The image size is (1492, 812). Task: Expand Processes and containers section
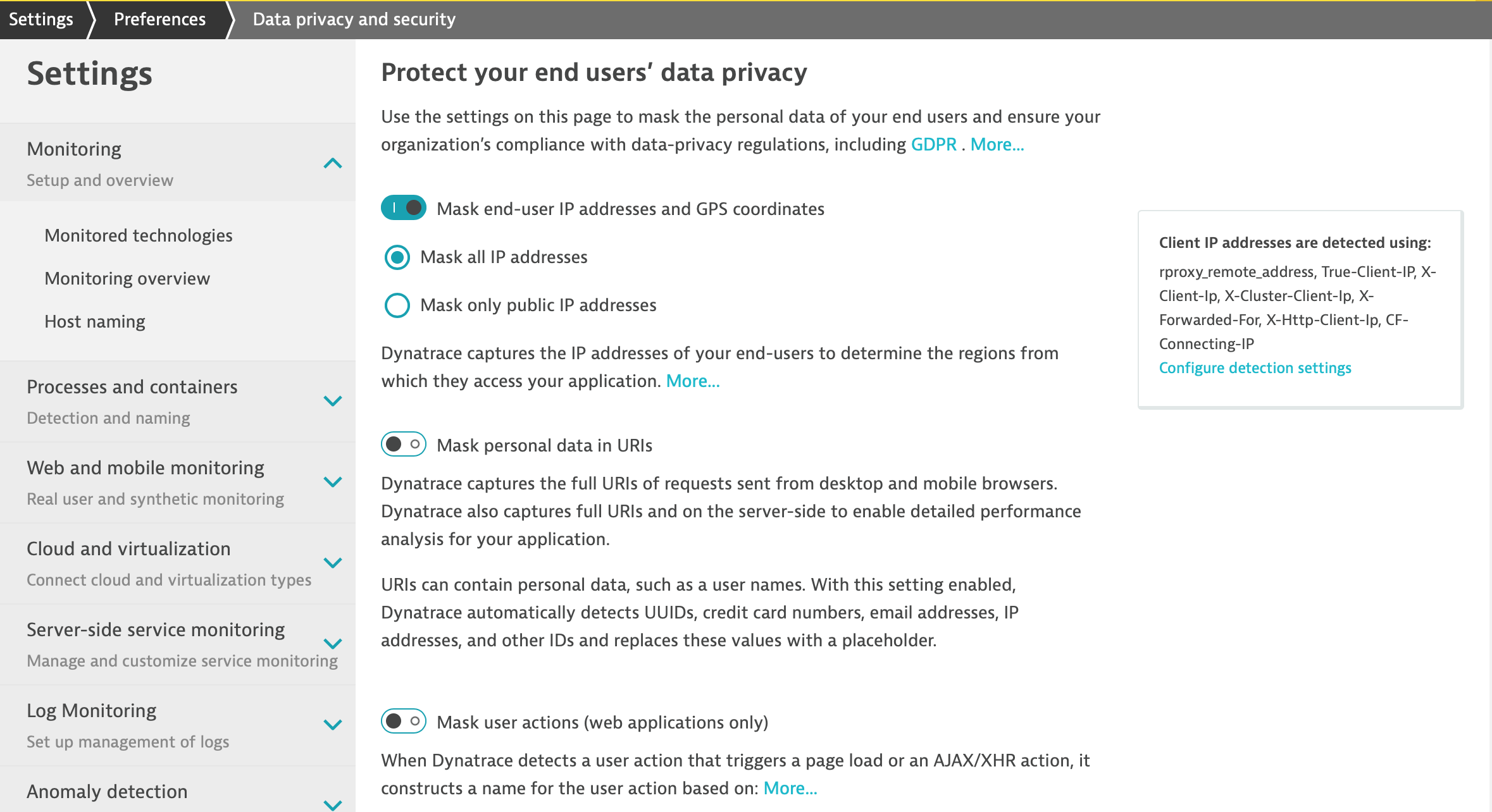(x=332, y=401)
